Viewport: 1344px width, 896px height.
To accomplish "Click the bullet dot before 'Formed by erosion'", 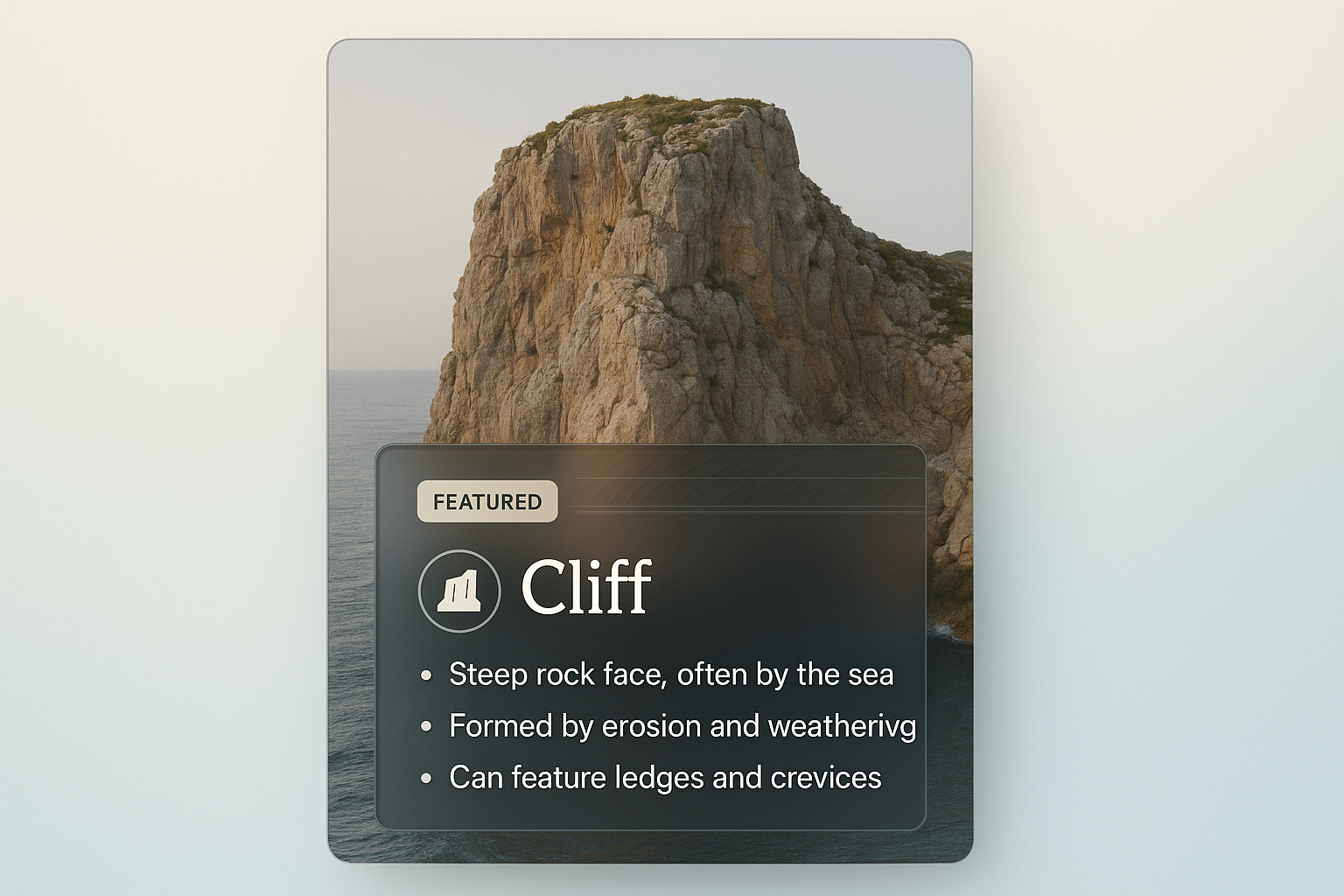I will [426, 727].
